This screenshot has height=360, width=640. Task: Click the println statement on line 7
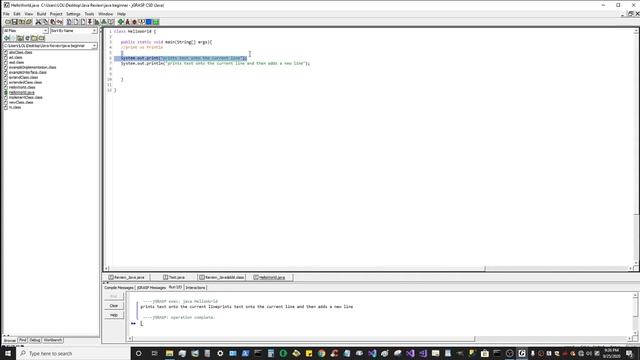click(x=216, y=63)
